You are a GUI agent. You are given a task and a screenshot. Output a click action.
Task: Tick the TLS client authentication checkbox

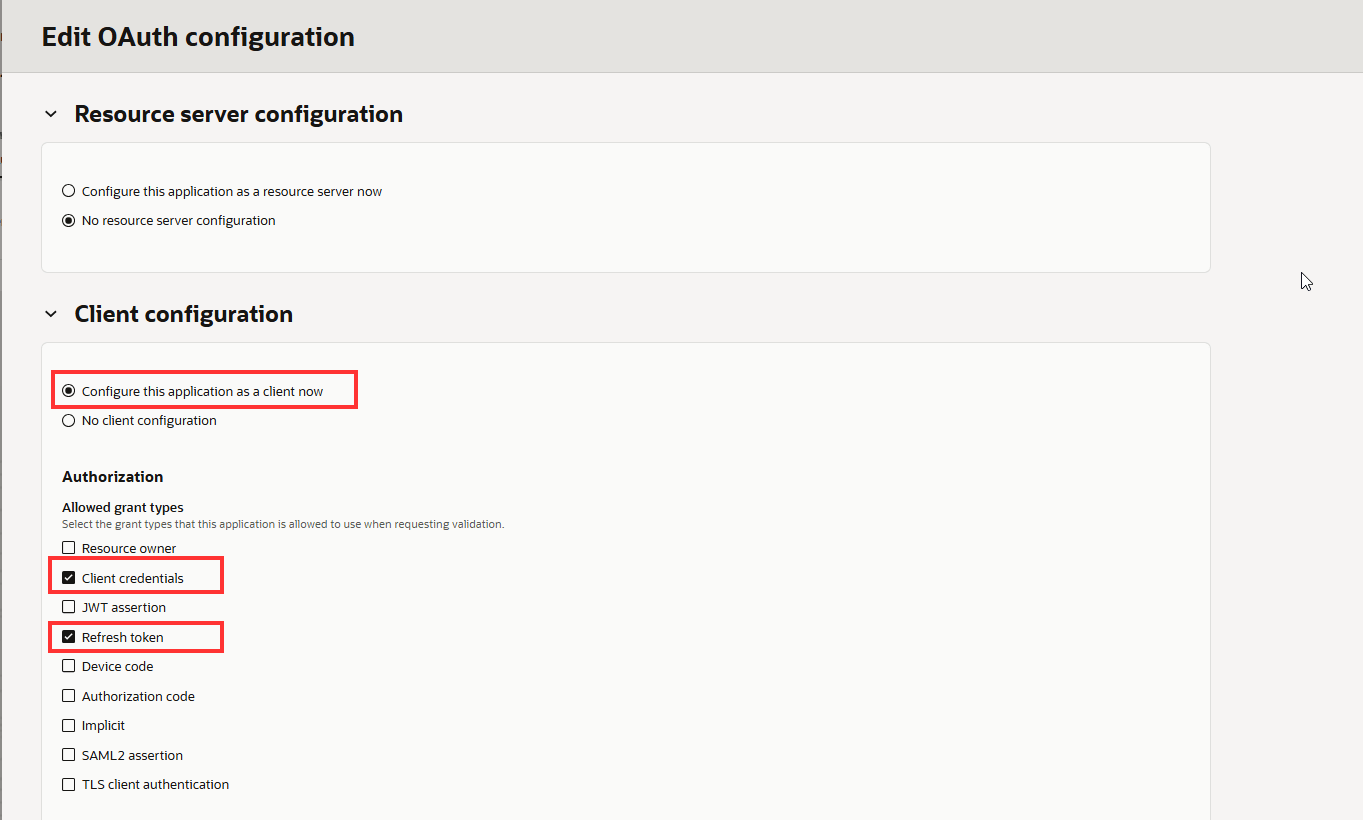coord(69,784)
